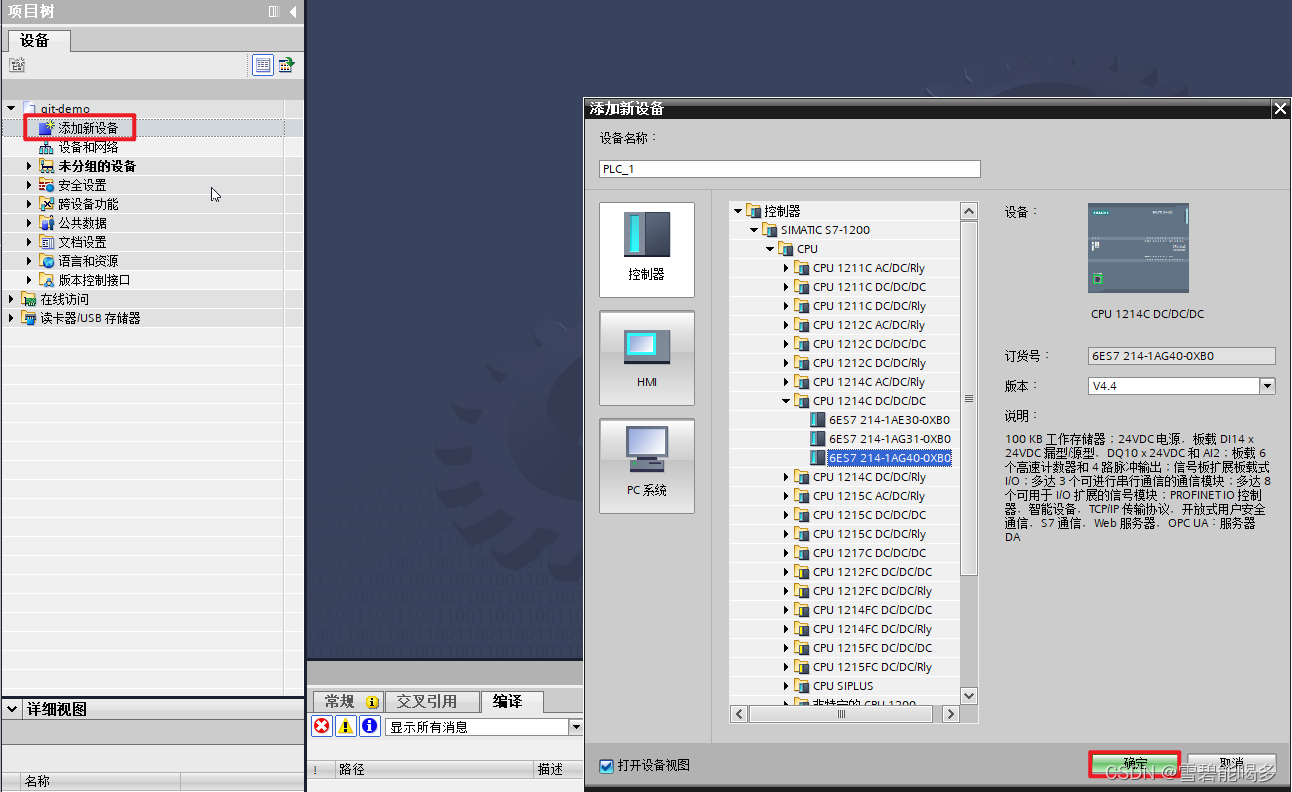Screen dimensions: 1292x792
Task: Expand the git-demo project node
Action: pos(11,109)
